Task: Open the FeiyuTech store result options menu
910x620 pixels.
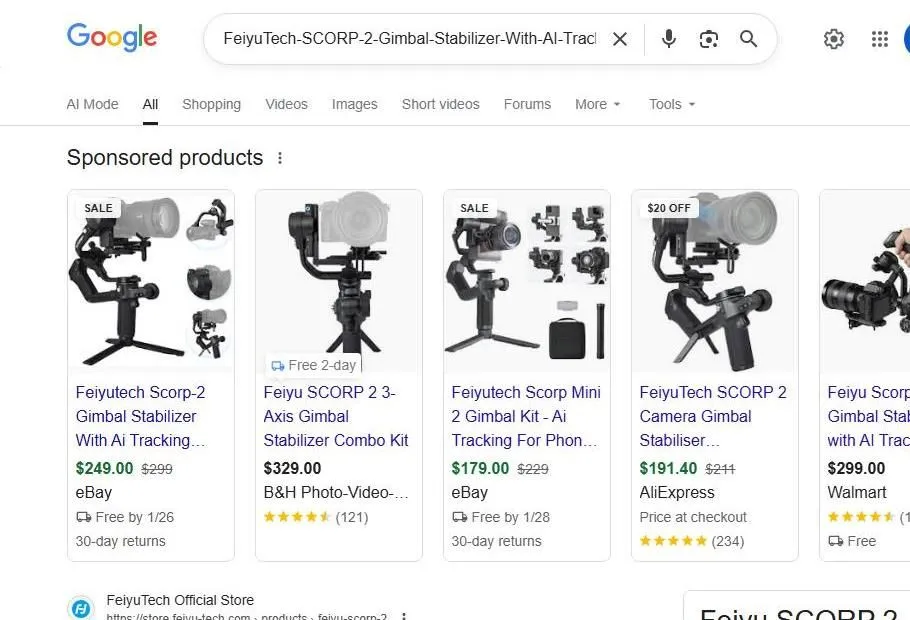Action: tap(404, 616)
